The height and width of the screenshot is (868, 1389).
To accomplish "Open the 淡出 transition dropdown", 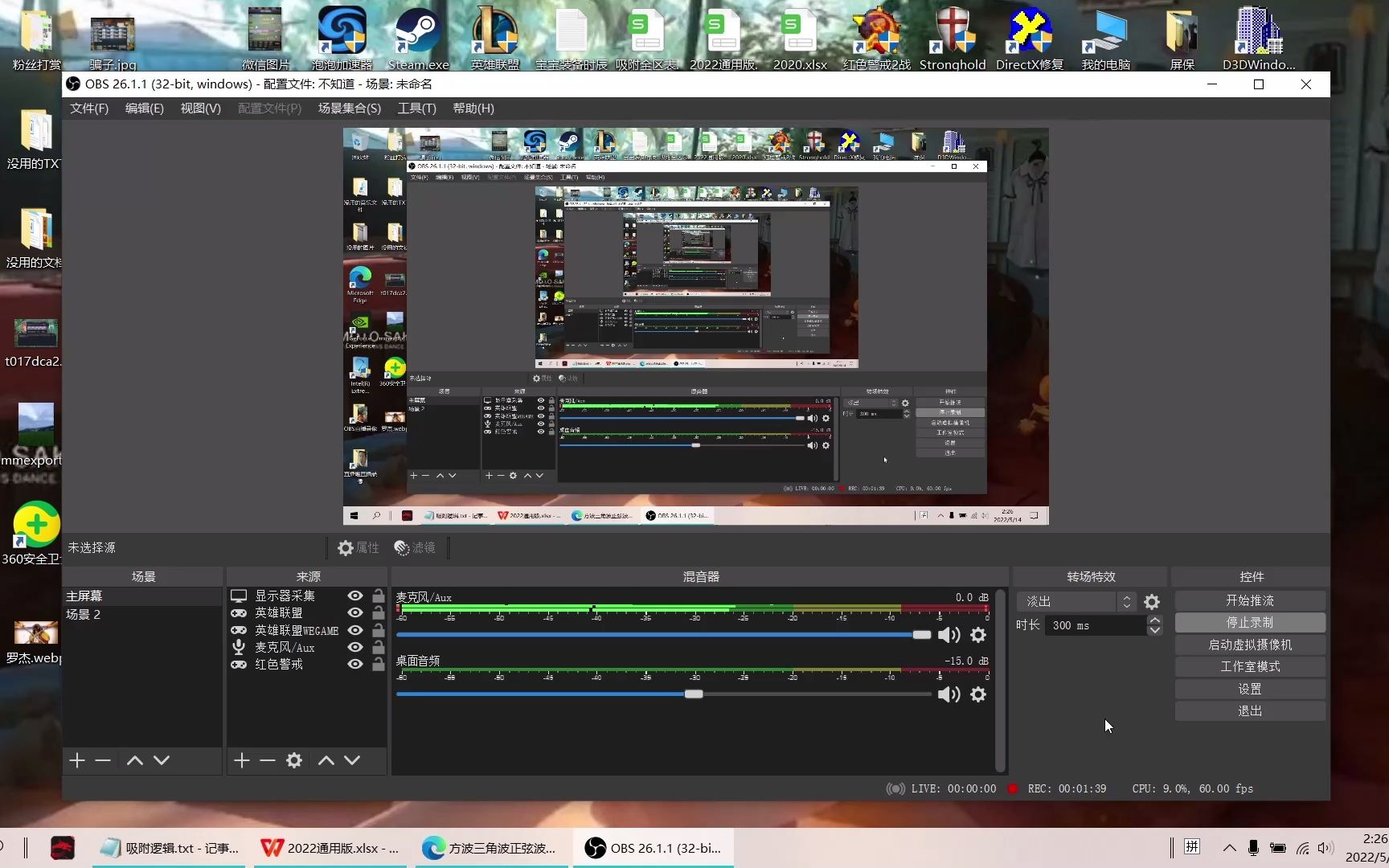I will click(1076, 602).
